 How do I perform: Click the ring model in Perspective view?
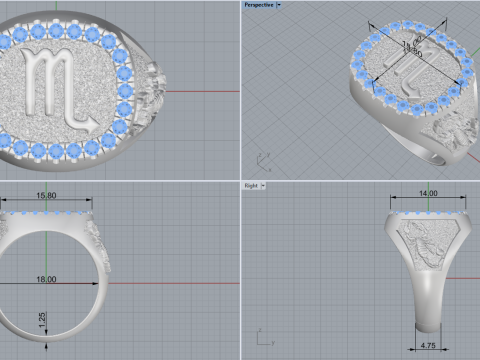click(x=415, y=92)
